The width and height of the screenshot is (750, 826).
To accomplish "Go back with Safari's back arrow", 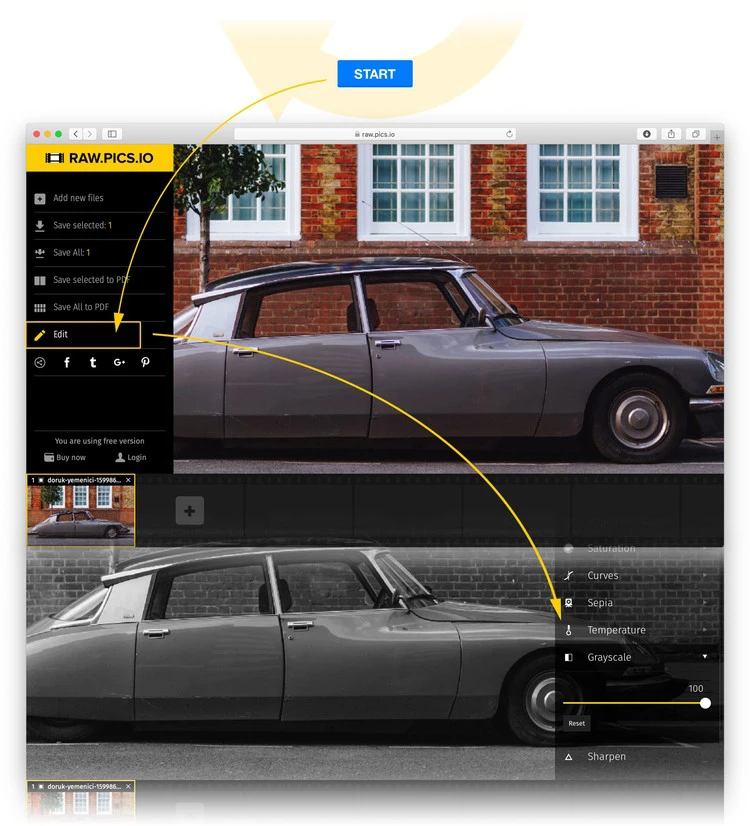I will 76,134.
